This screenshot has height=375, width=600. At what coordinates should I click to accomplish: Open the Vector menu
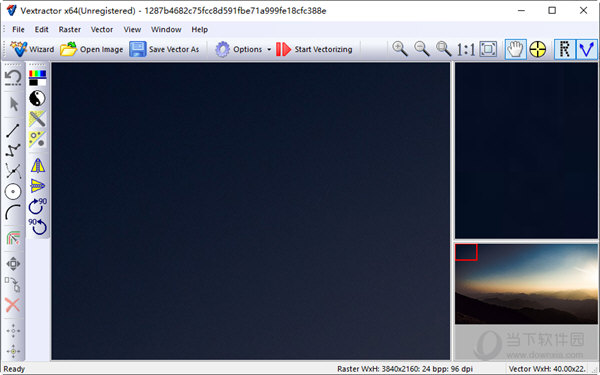point(102,29)
